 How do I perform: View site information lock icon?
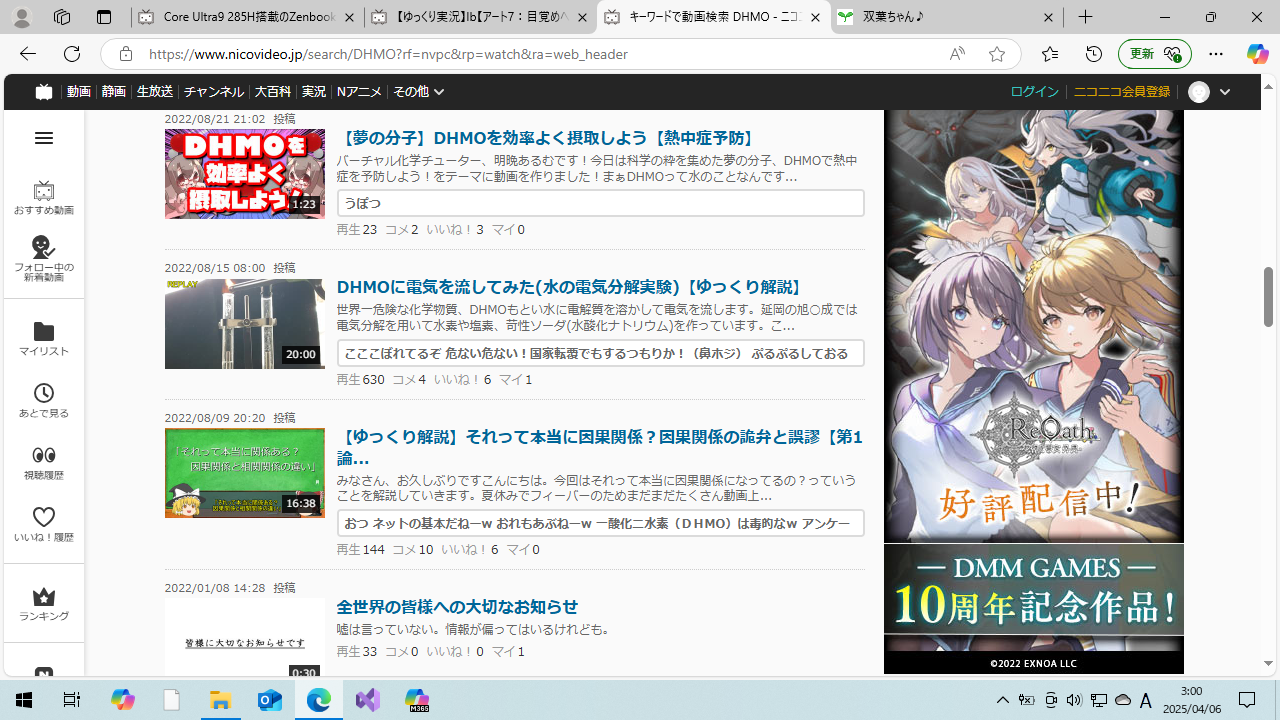pyautogui.click(x=125, y=54)
